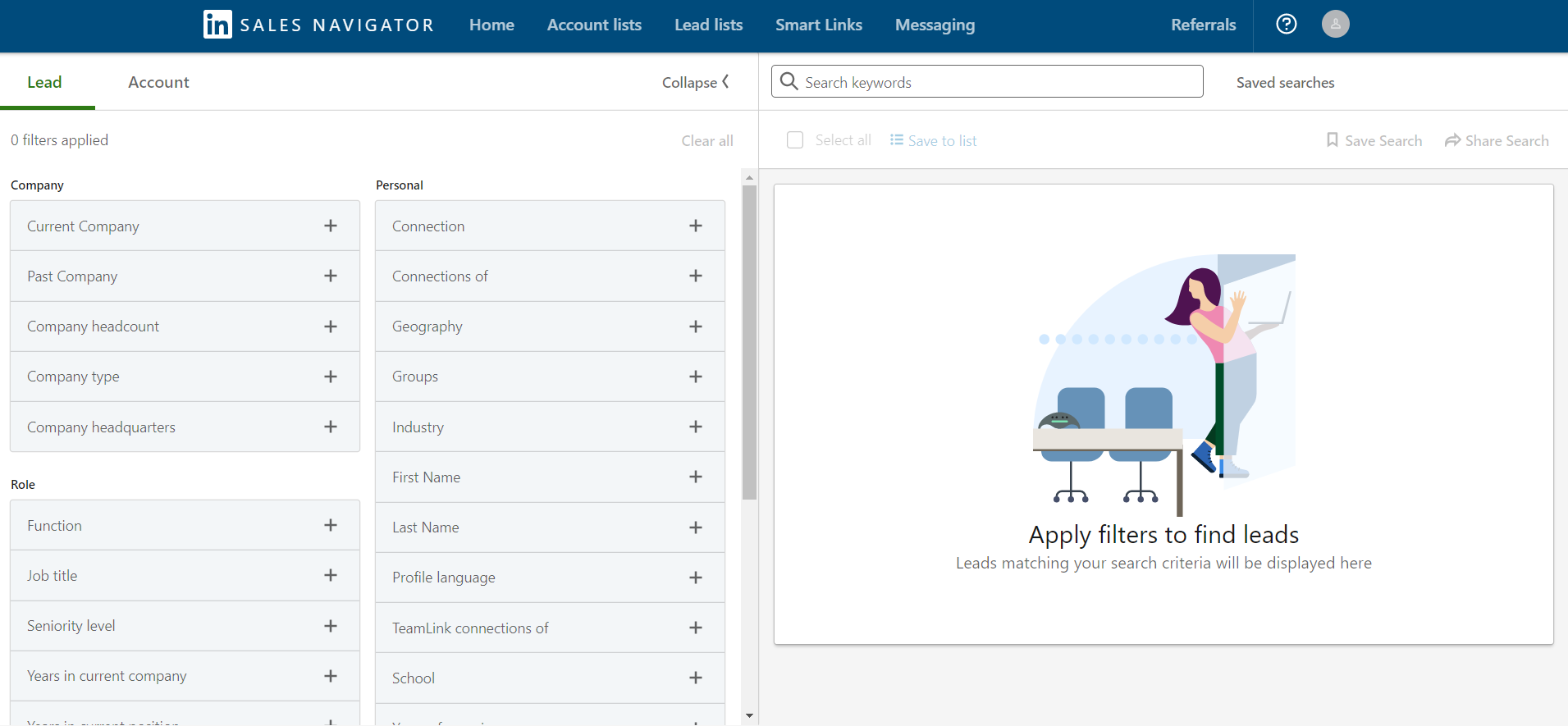Click the Referrals link
Screen dimensions: 1568x726
click(1203, 25)
